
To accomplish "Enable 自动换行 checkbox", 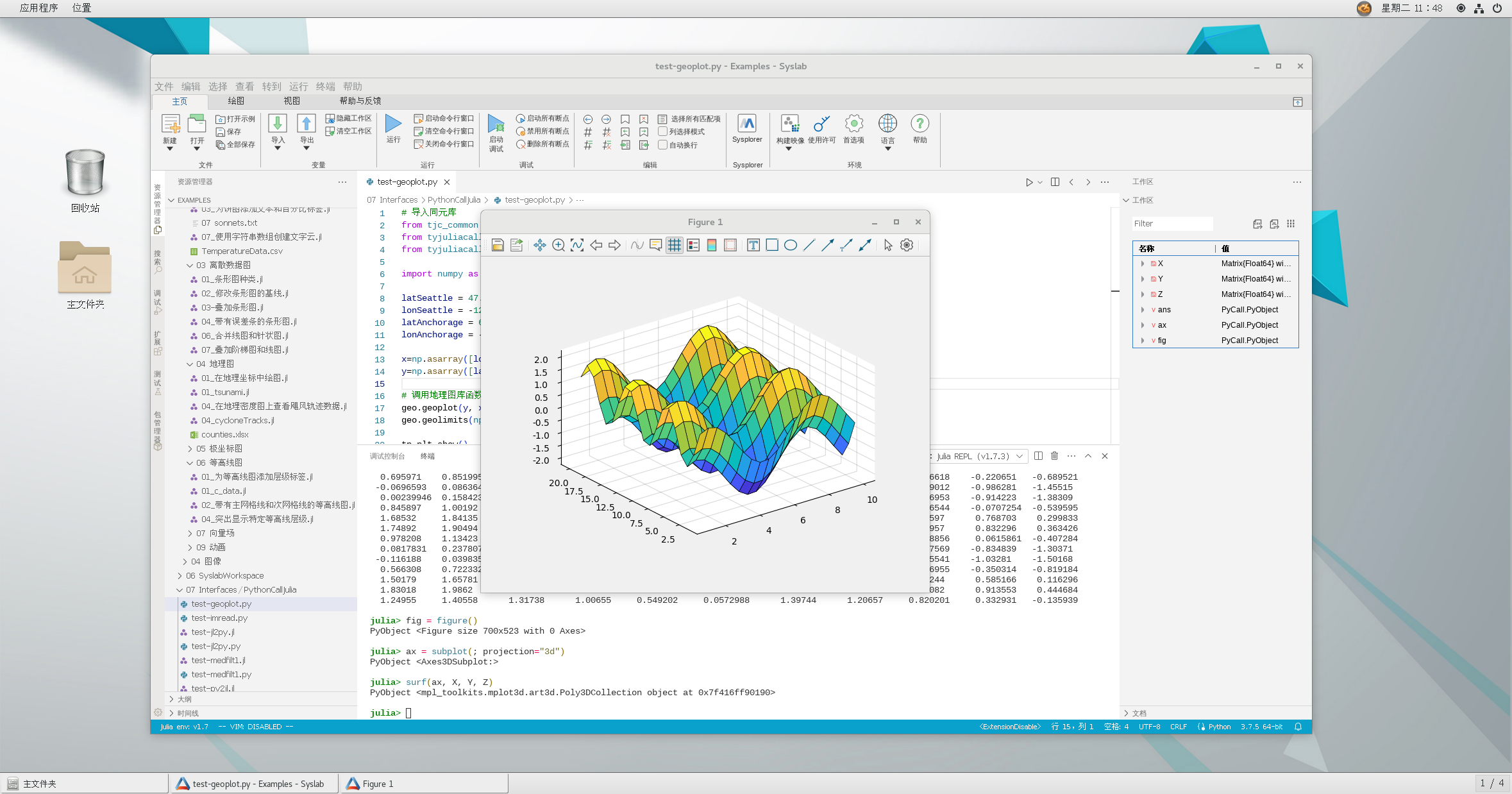I will tap(663, 145).
